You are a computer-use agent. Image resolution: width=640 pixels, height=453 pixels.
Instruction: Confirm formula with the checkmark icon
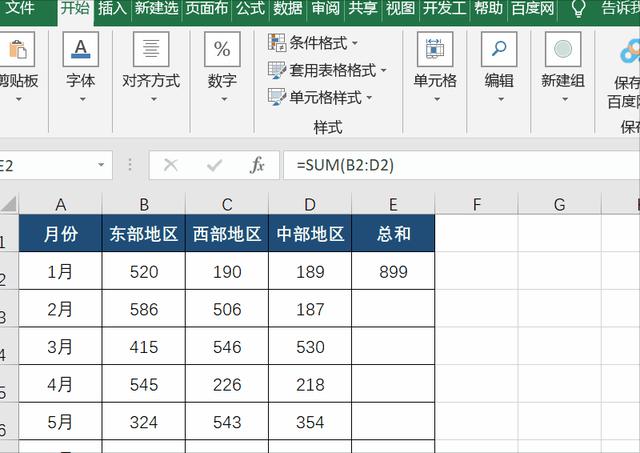[x=214, y=165]
